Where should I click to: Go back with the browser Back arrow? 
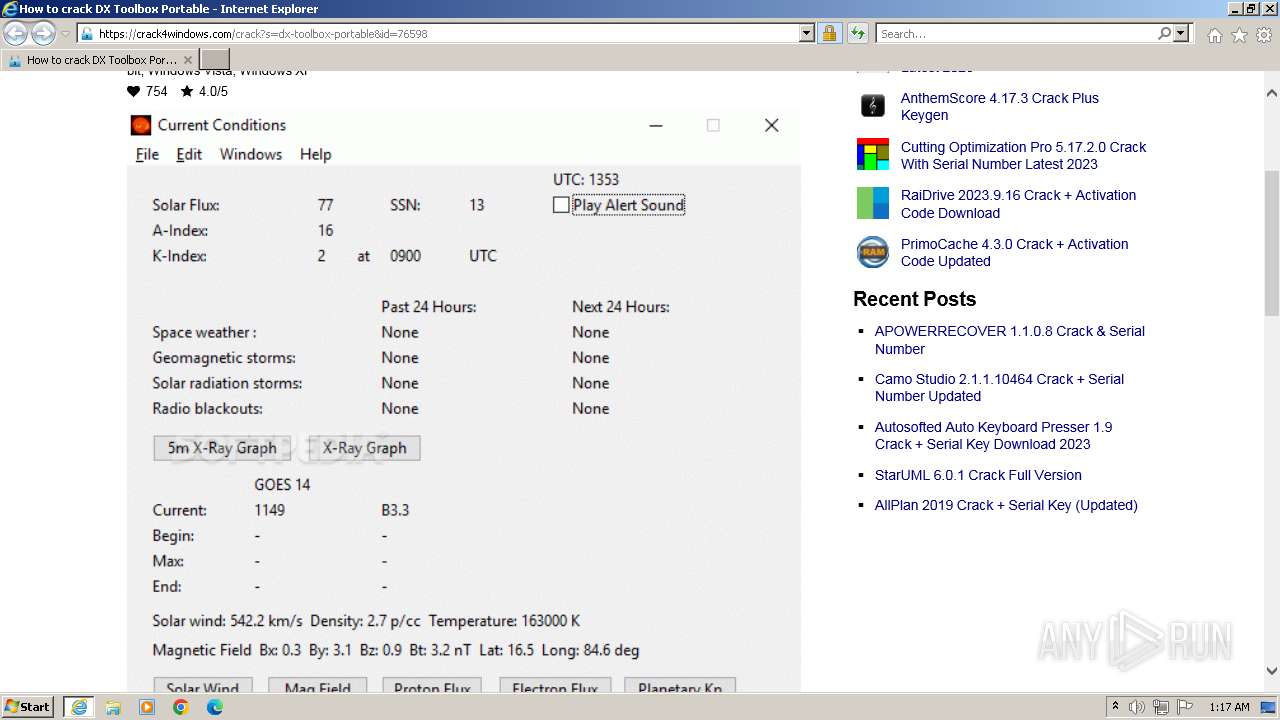tap(16, 33)
